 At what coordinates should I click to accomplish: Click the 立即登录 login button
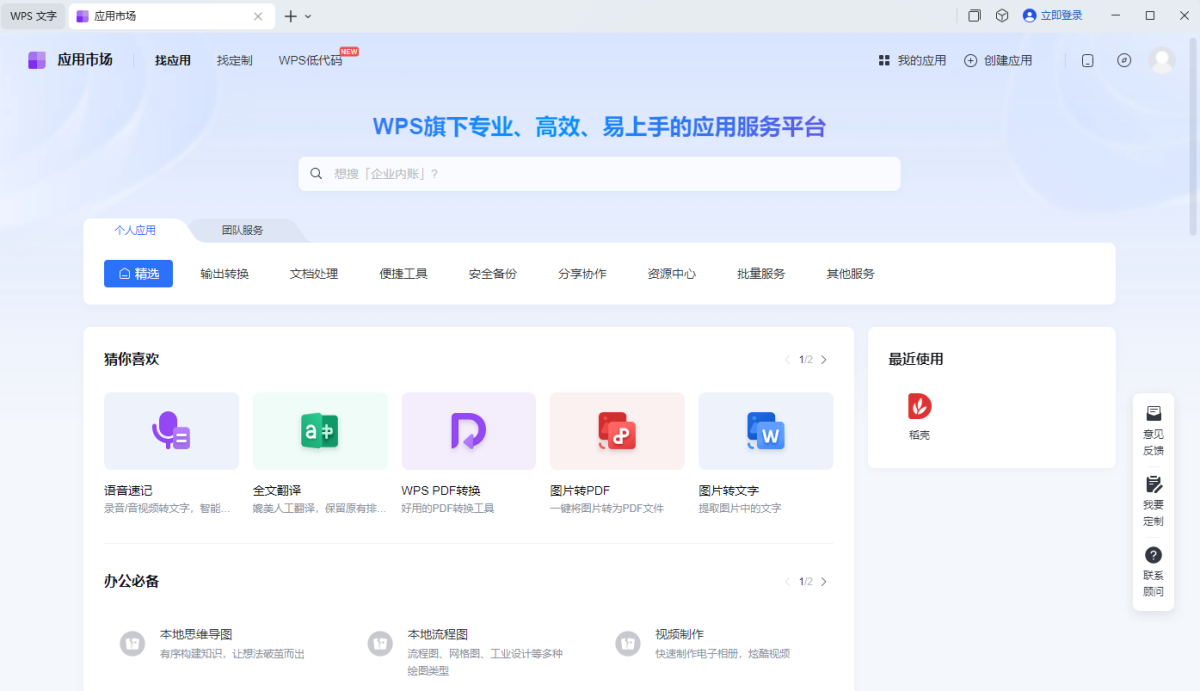click(x=1053, y=15)
